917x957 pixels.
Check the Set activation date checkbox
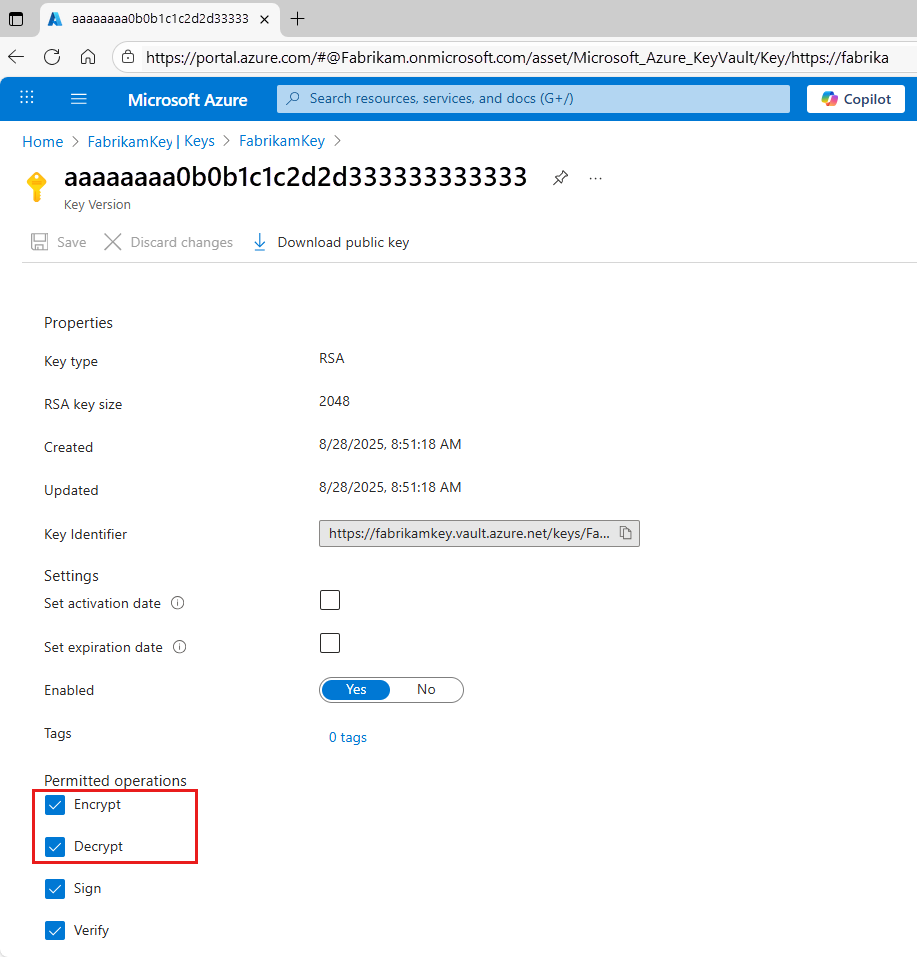point(329,599)
